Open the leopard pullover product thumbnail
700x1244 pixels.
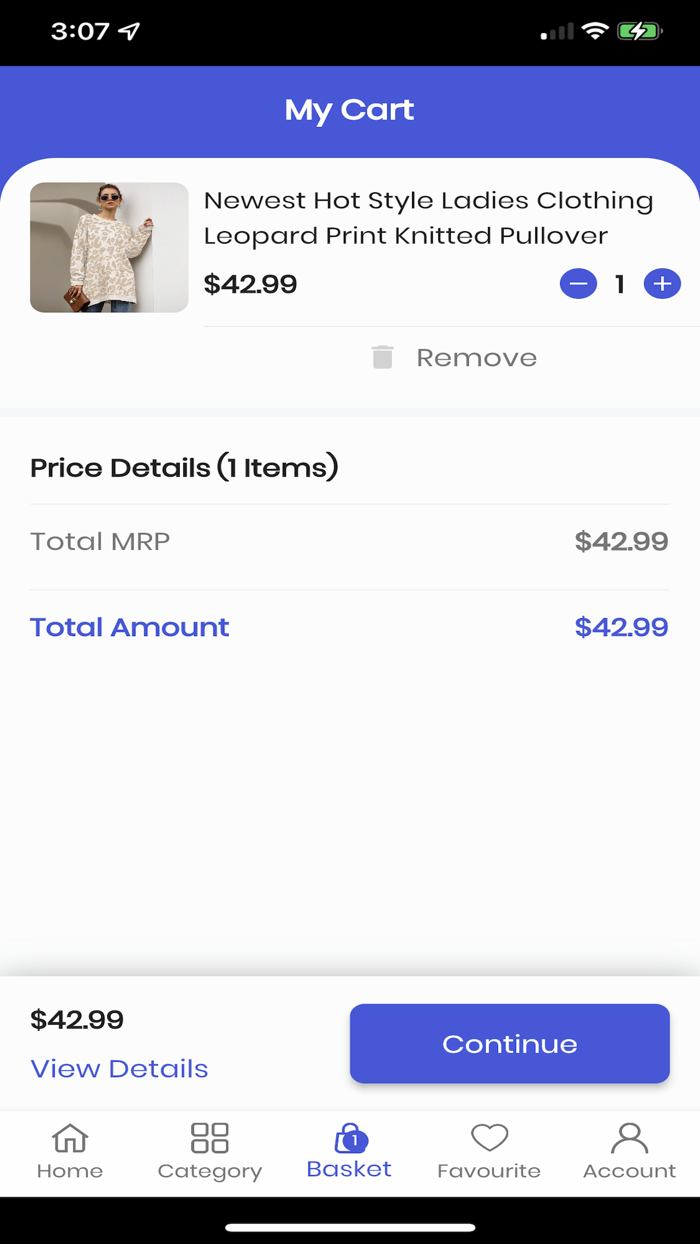109,248
